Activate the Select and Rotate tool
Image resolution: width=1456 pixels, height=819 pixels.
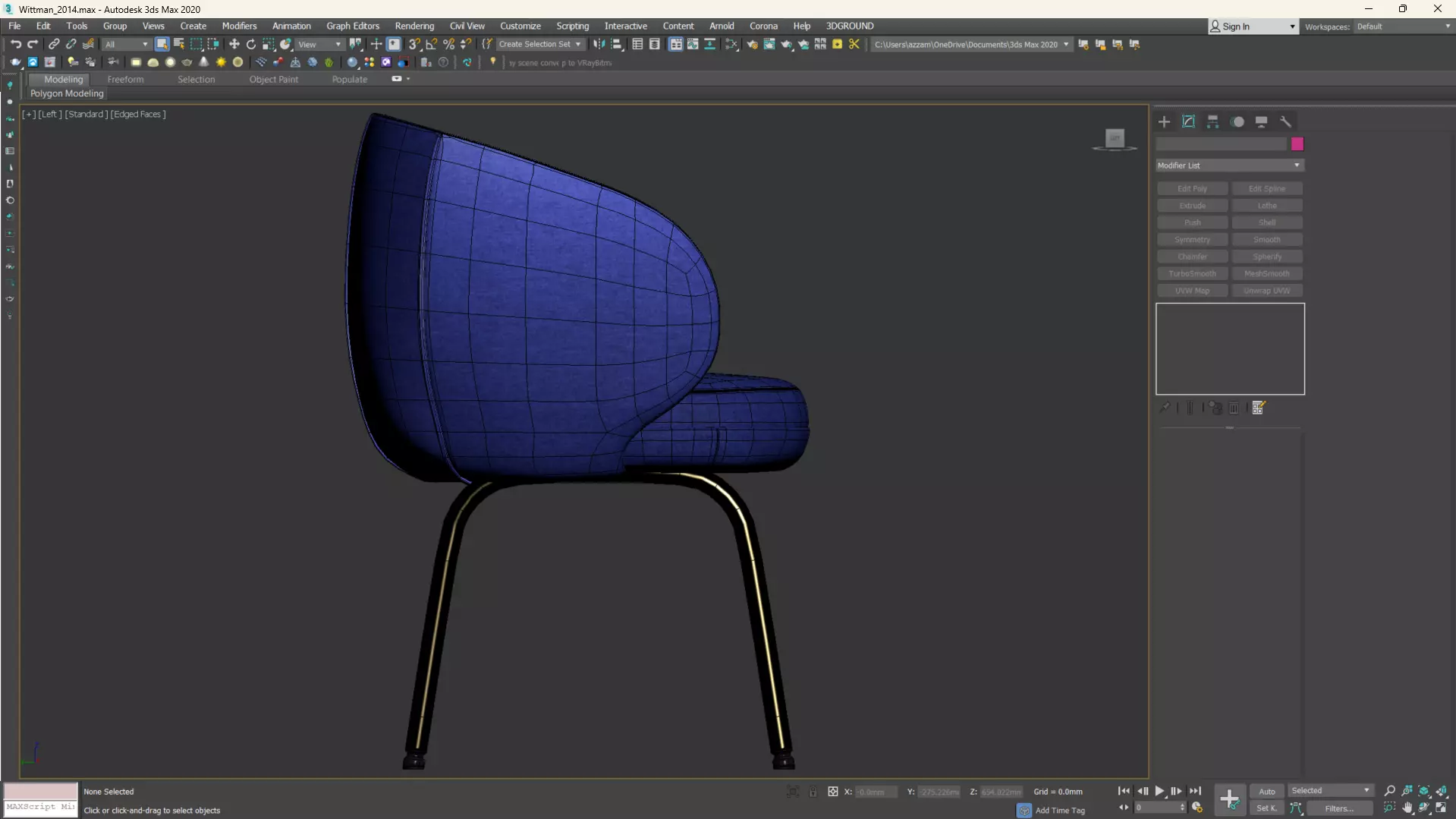[x=251, y=44]
